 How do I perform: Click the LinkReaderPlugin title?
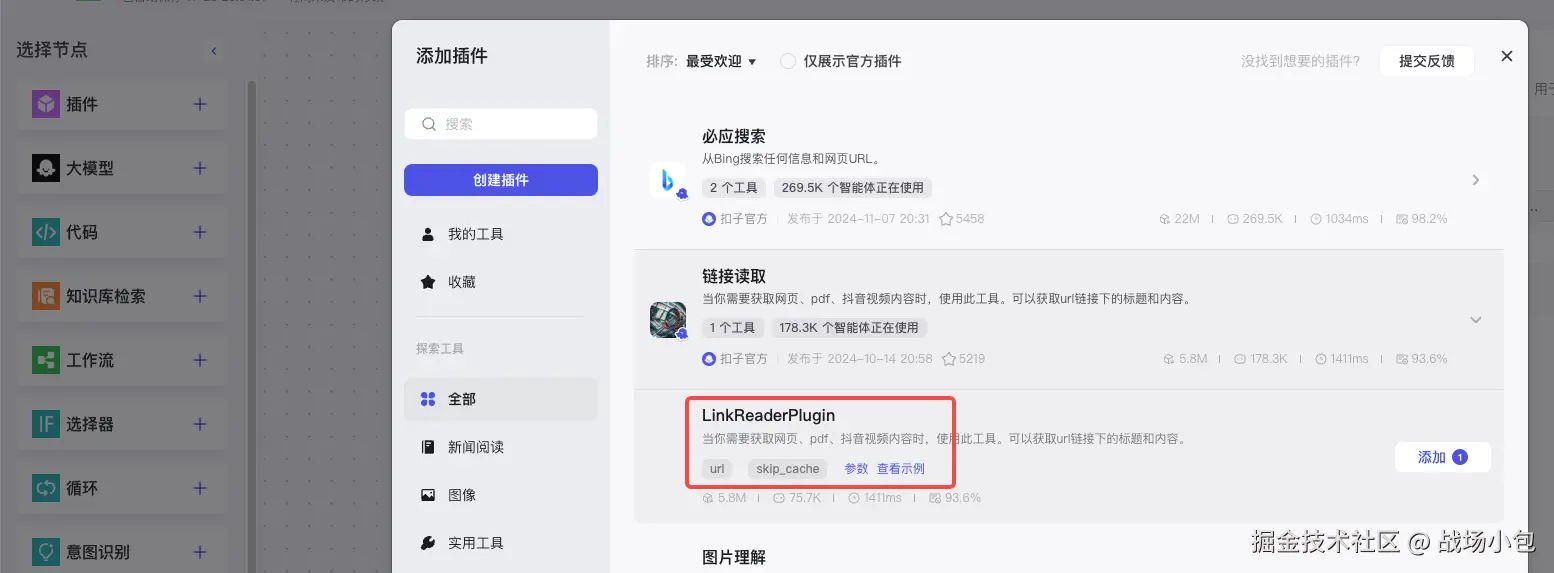tap(768, 415)
